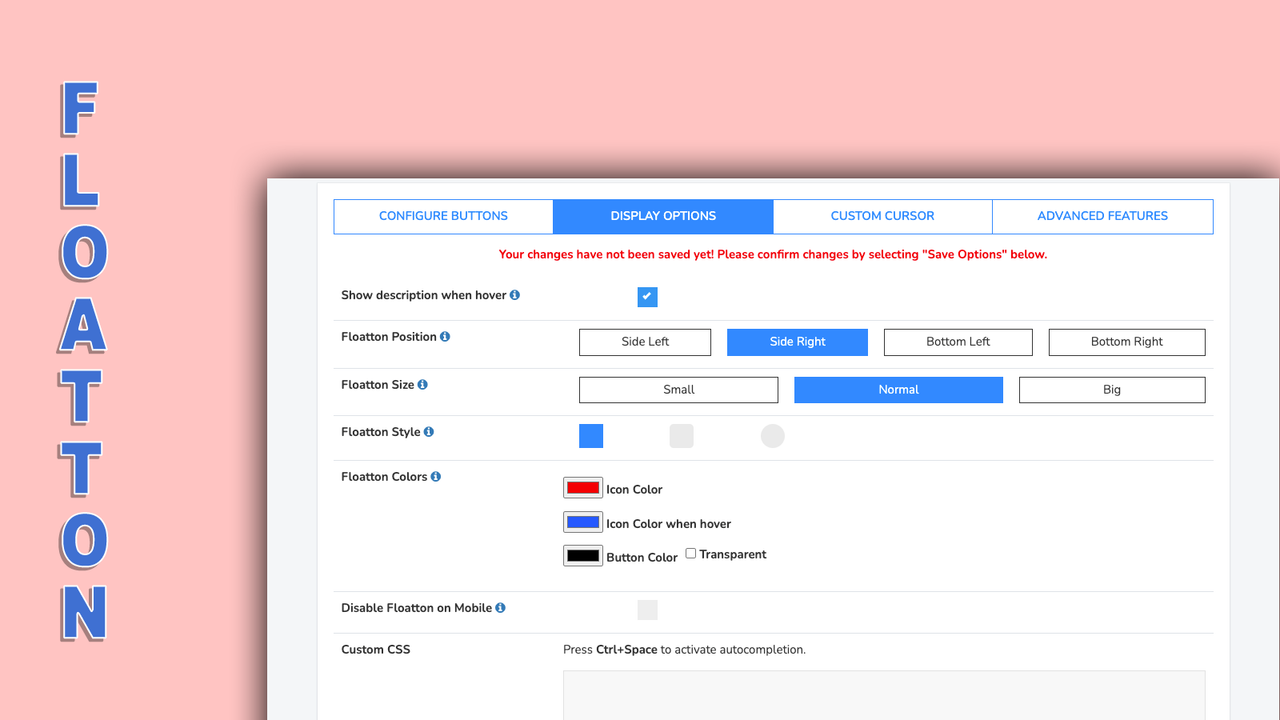Click info icon next to Floatton Style
The width and height of the screenshot is (1280, 720).
[429, 432]
